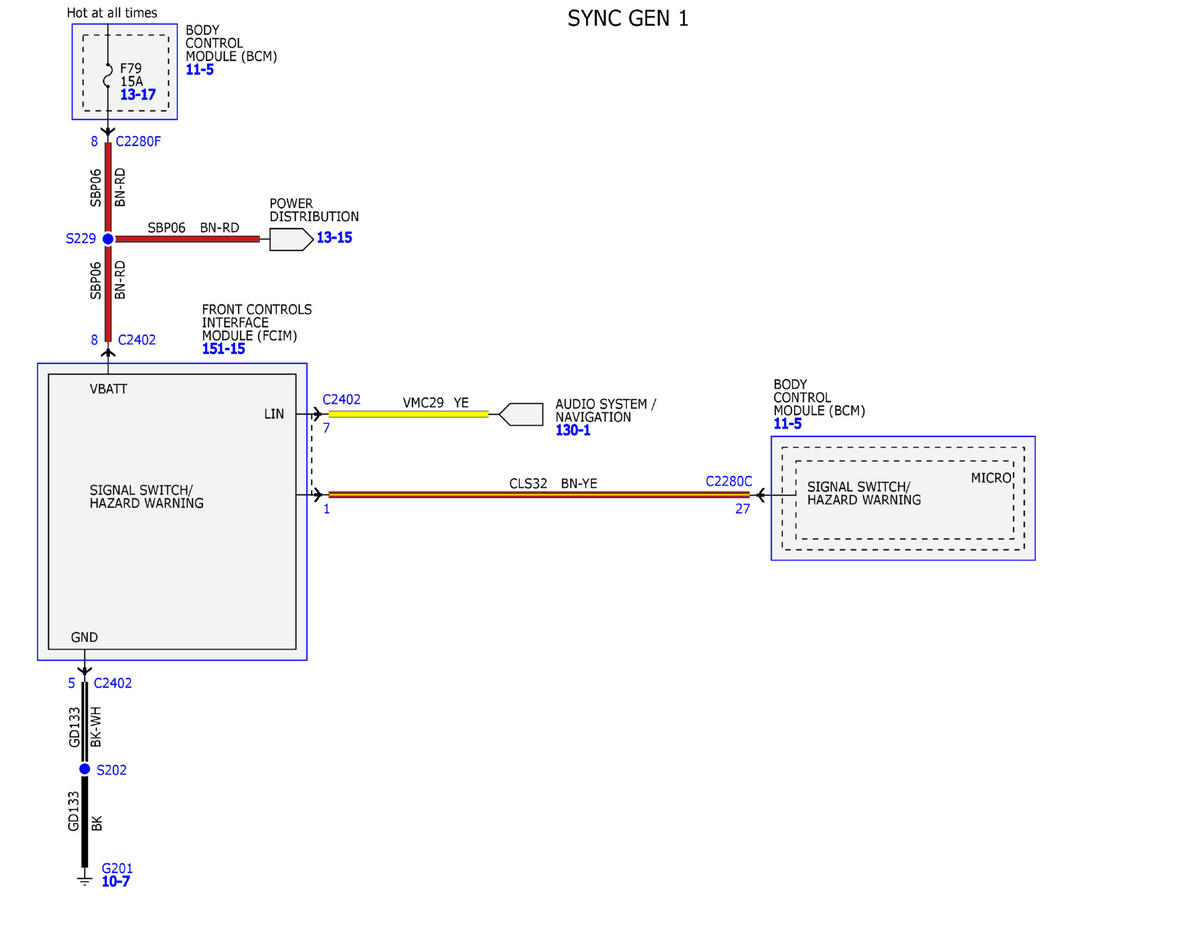Select the horizontal SBP06 BN-RD wire to Power Distribution
Screen dimensions: 1200x927
click(x=187, y=239)
